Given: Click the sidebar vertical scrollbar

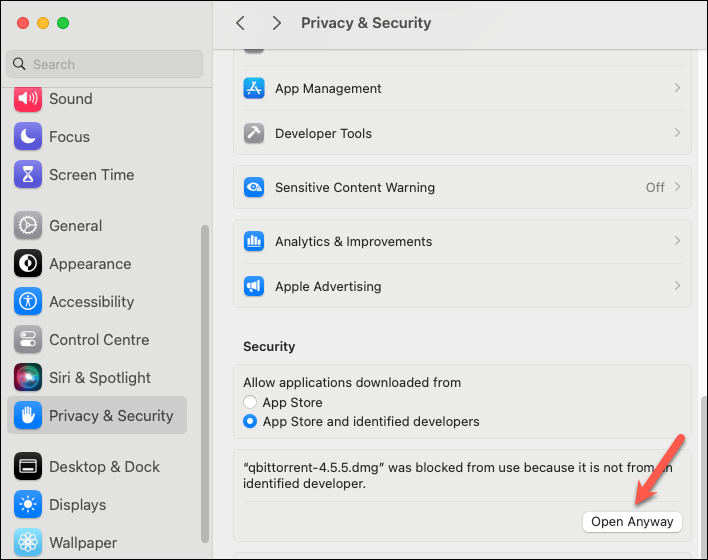Looking at the screenshot, I should click(205, 384).
